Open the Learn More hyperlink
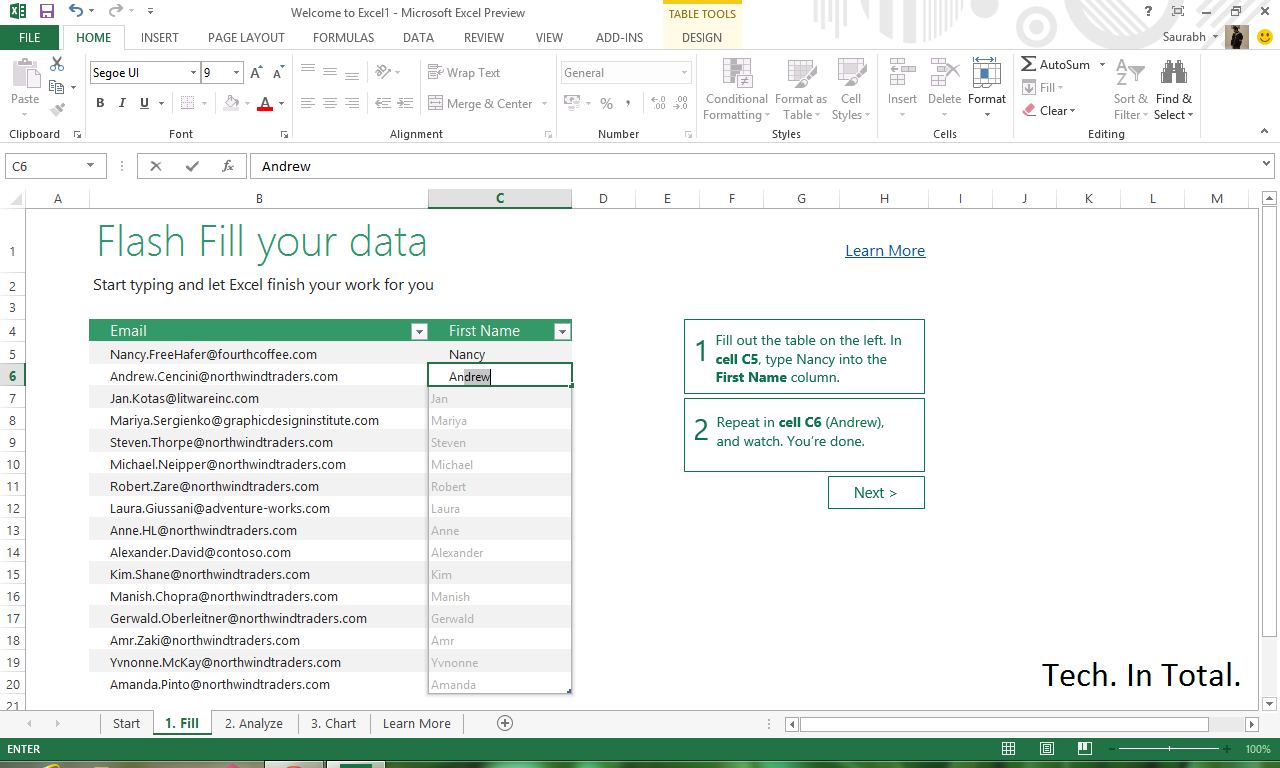Image resolution: width=1280 pixels, height=768 pixels. click(x=884, y=250)
